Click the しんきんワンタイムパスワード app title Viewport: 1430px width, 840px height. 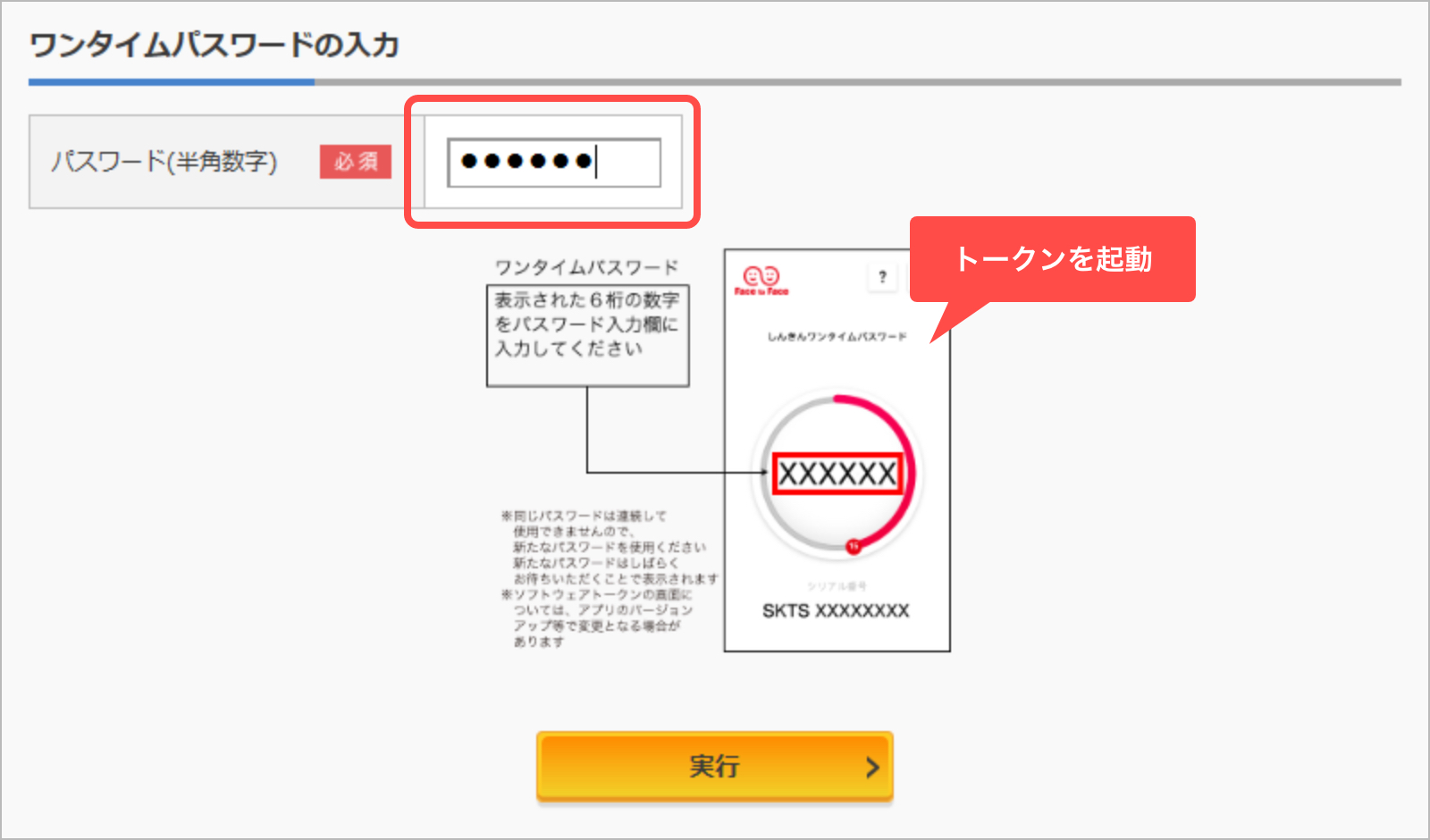click(x=837, y=337)
